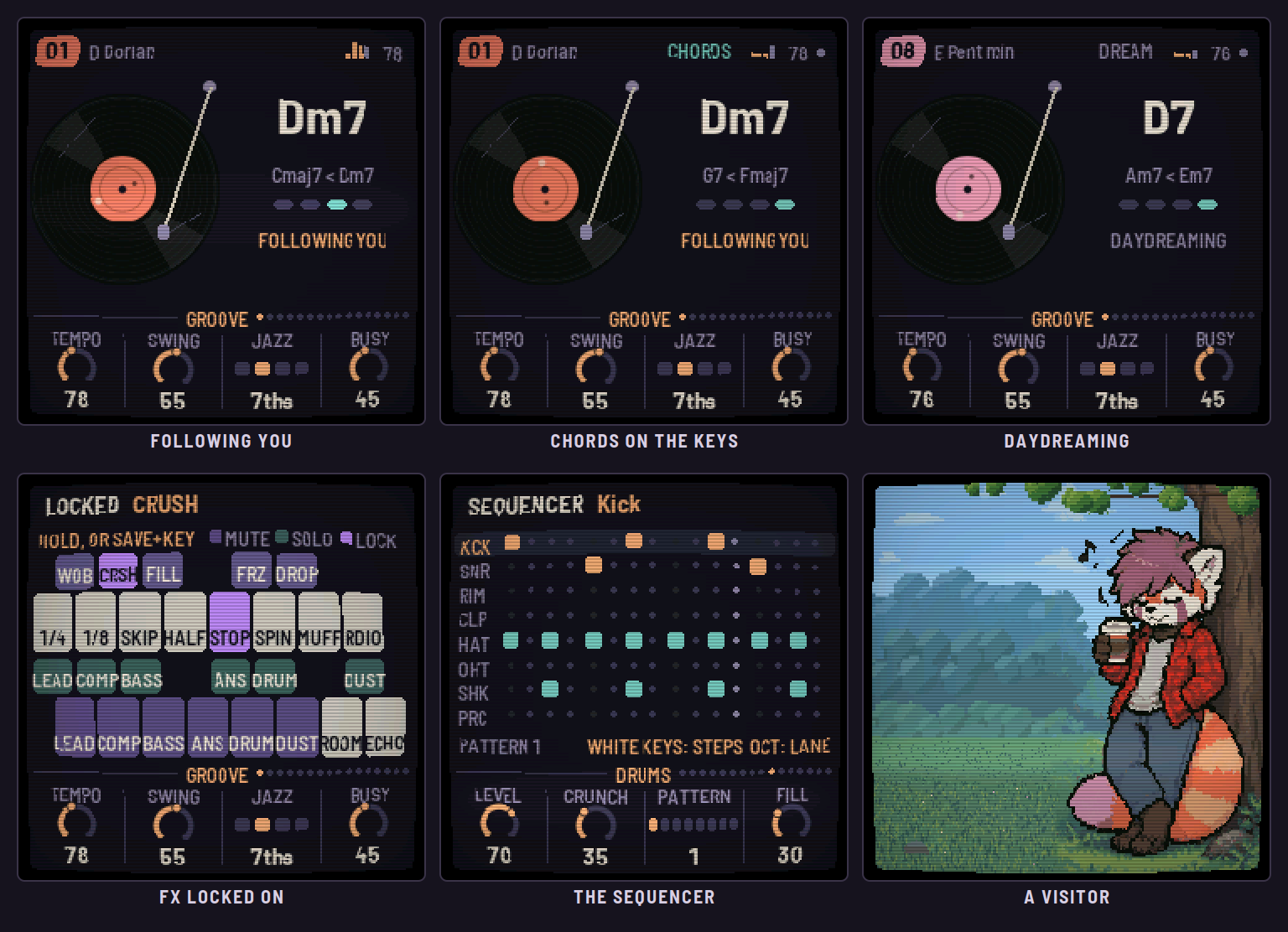Viewport: 1288px width, 932px height.
Task: Click the ROOM key in FX panel
Action: pyautogui.click(x=341, y=727)
